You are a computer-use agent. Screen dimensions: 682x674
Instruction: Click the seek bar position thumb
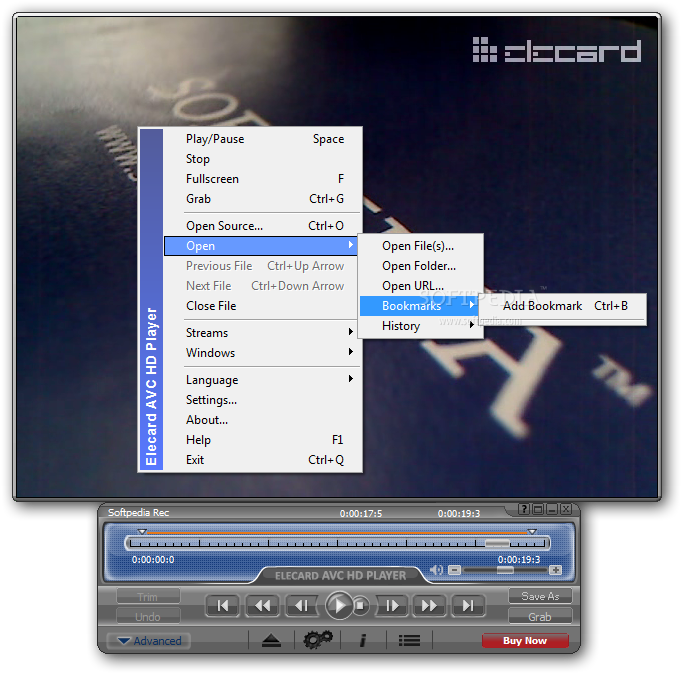(x=497, y=543)
